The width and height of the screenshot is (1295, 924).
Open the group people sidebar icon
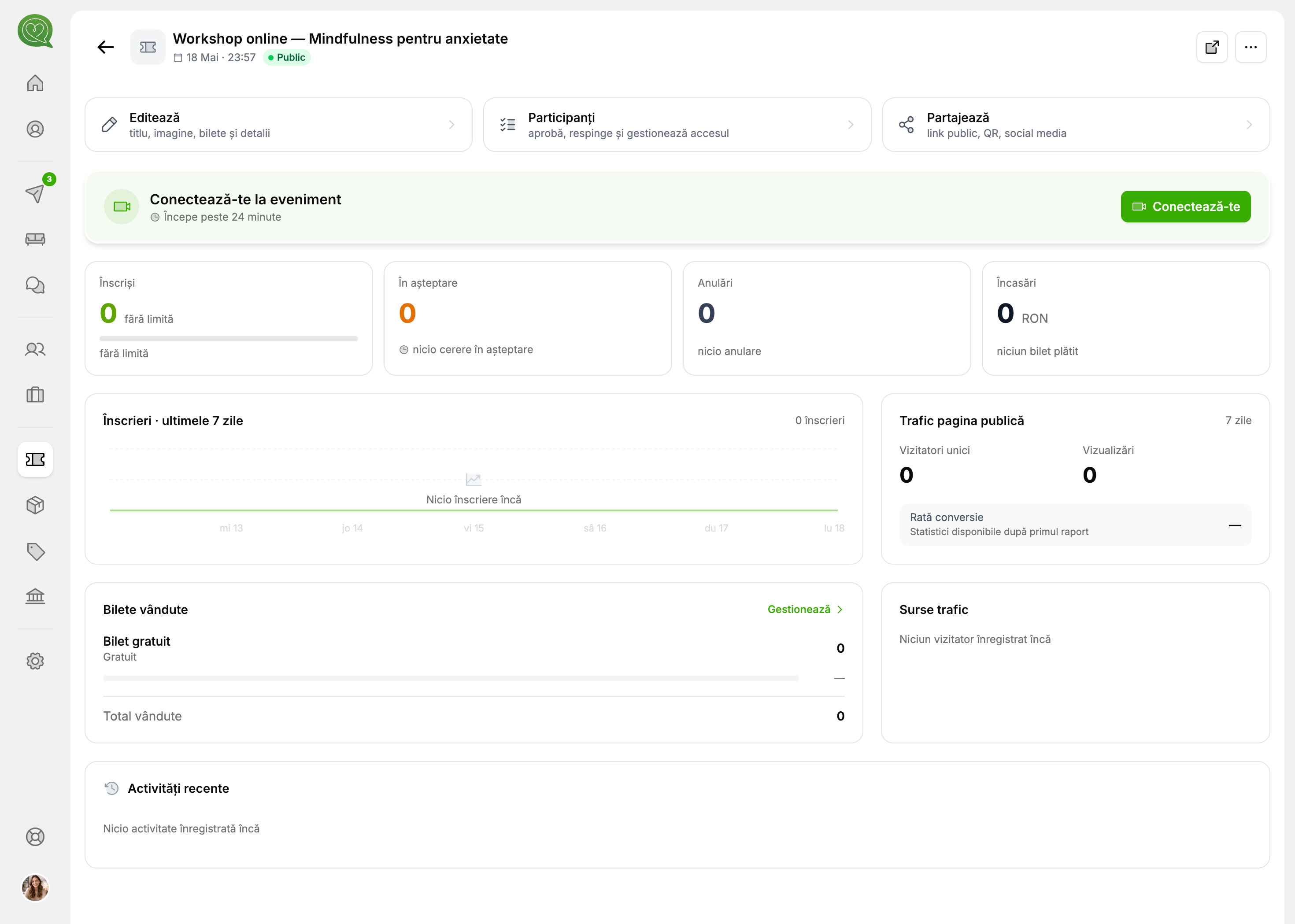[x=35, y=349]
